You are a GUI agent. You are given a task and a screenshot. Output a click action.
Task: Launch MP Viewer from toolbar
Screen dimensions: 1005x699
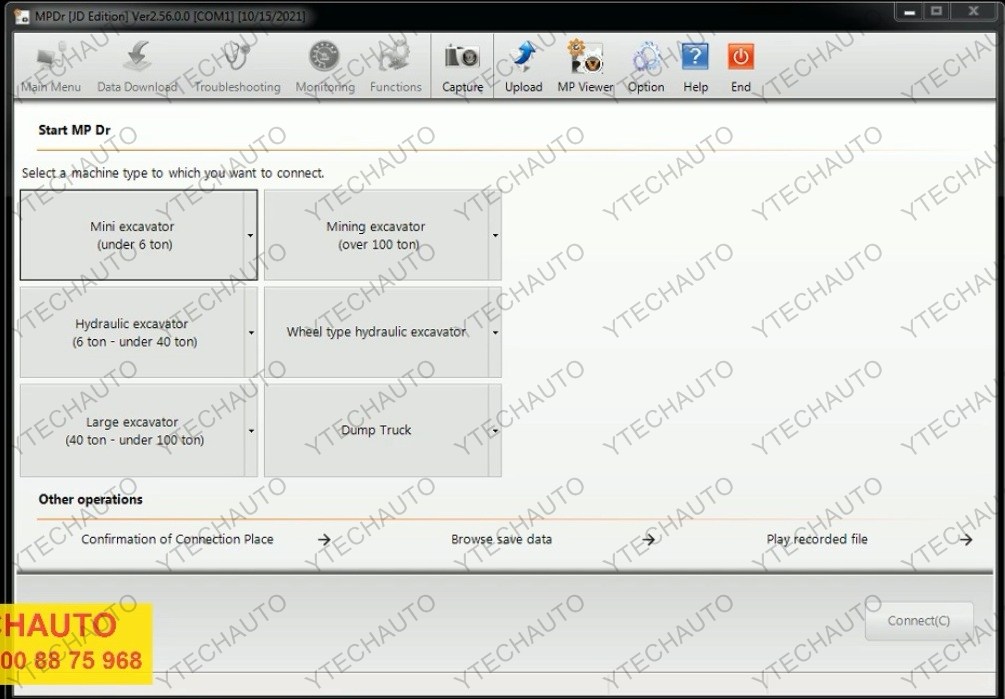point(585,58)
